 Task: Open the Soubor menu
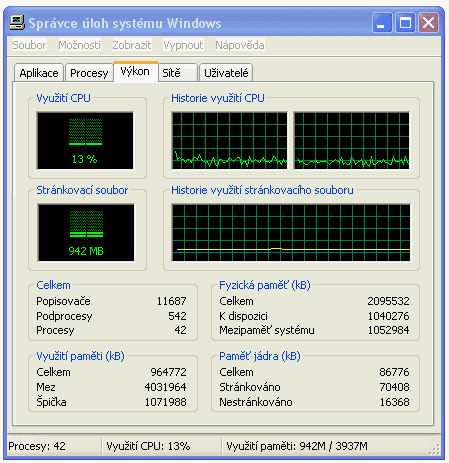point(29,45)
